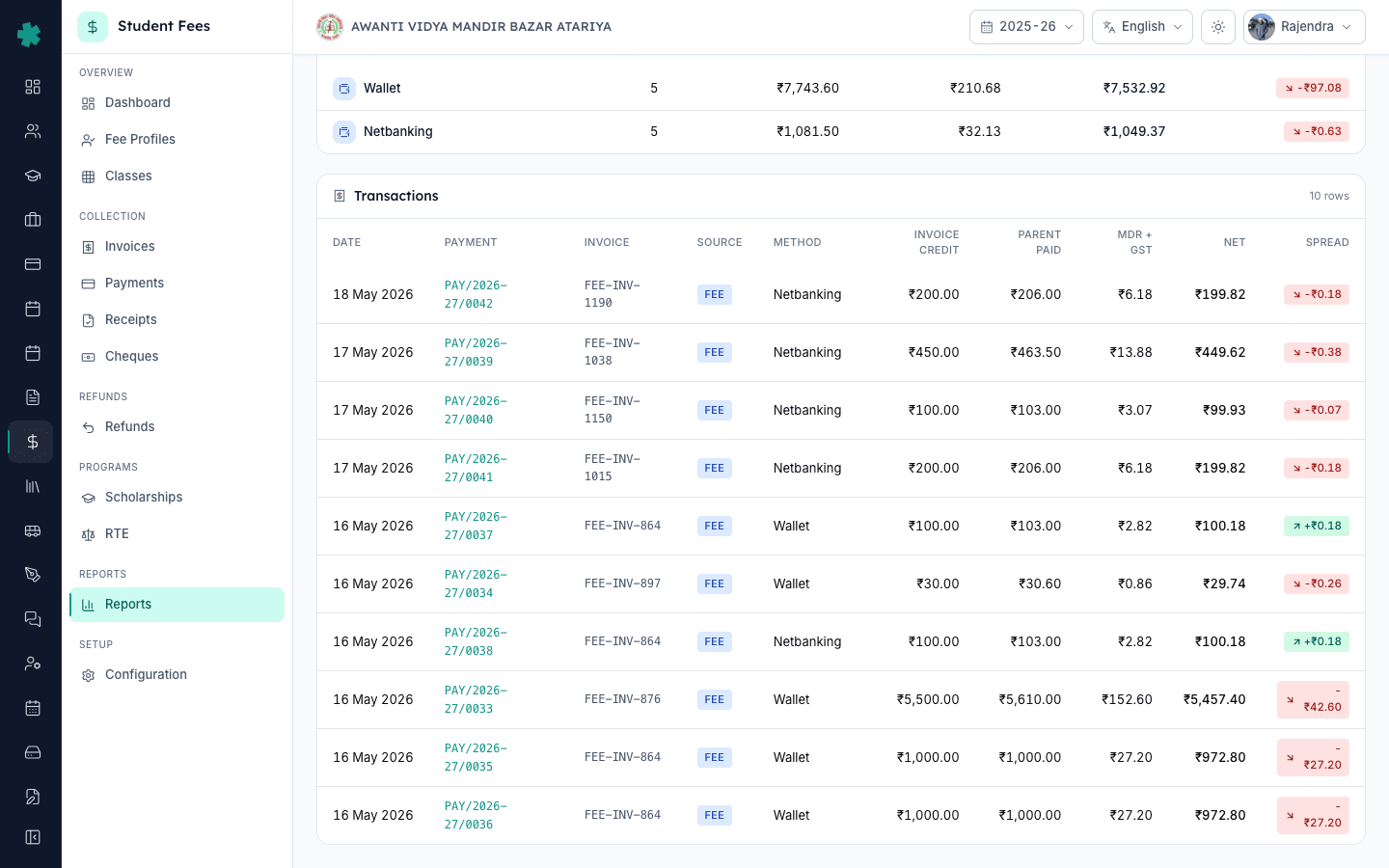Toggle the light/dark theme sun icon
The image size is (1389, 868).
(x=1218, y=27)
